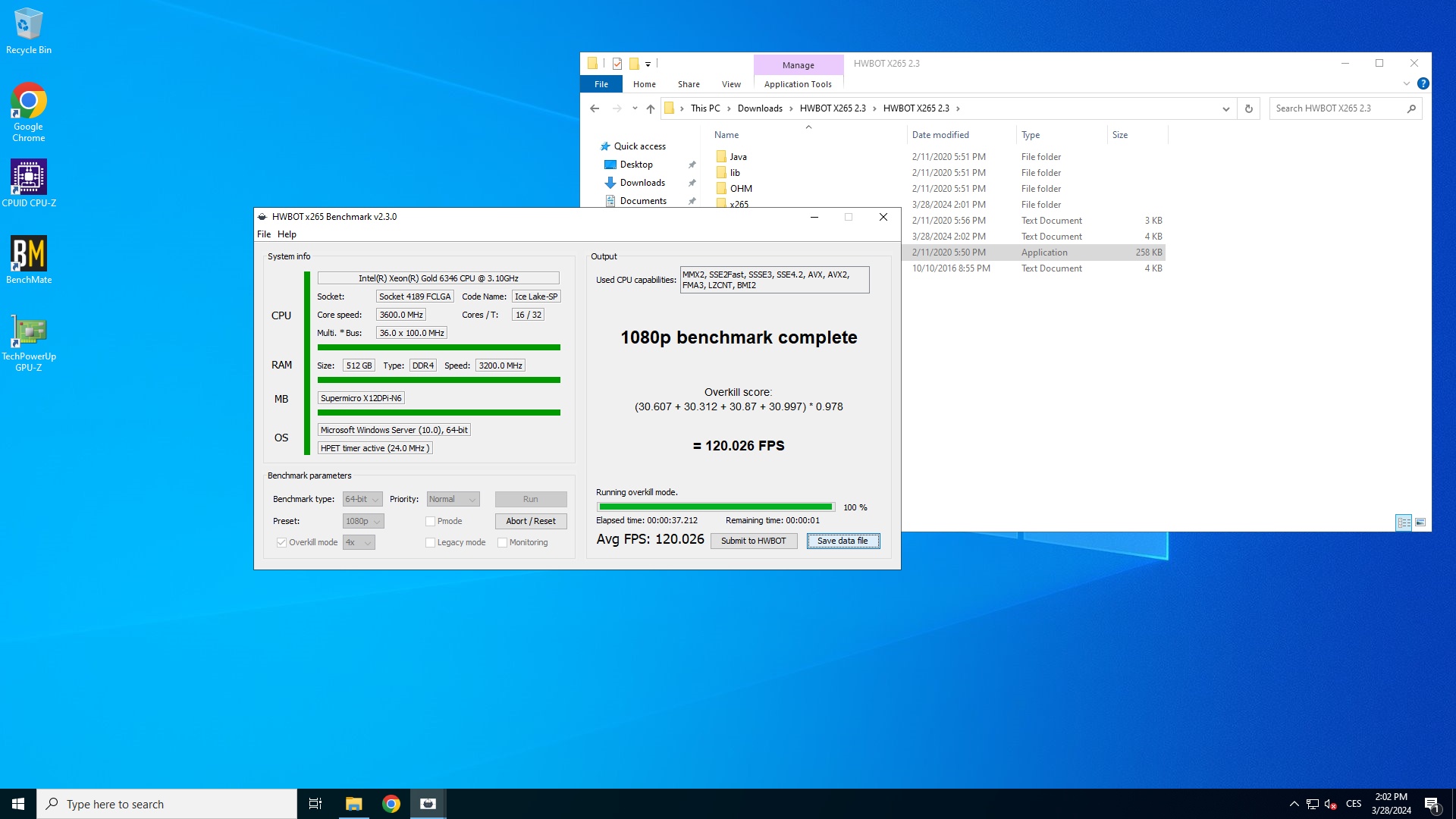
Task: Launch Google Chrome from the desktop
Action: (x=29, y=112)
